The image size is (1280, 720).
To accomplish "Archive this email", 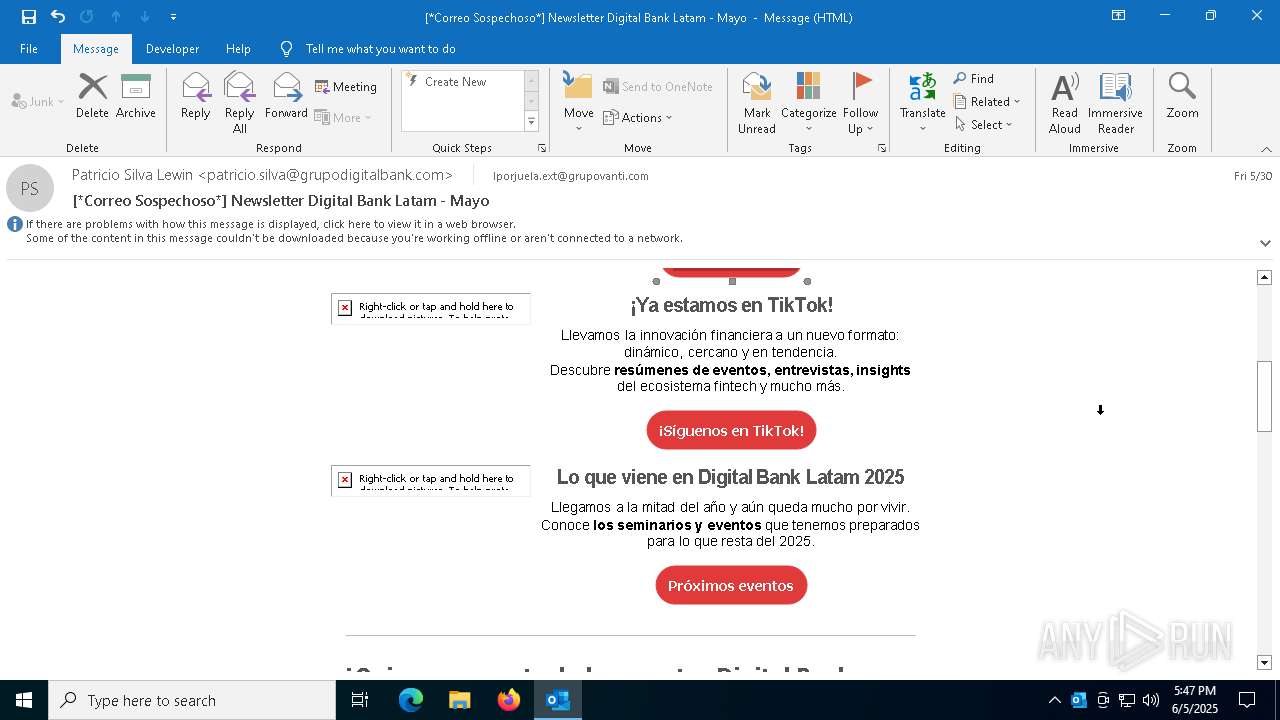I will click(x=136, y=97).
